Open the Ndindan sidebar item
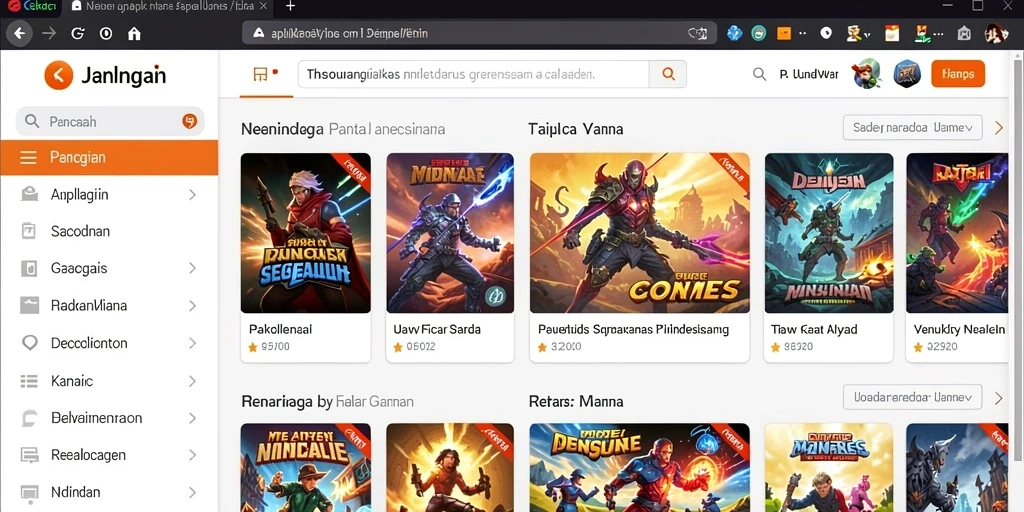This screenshot has width=1024, height=512. point(109,492)
